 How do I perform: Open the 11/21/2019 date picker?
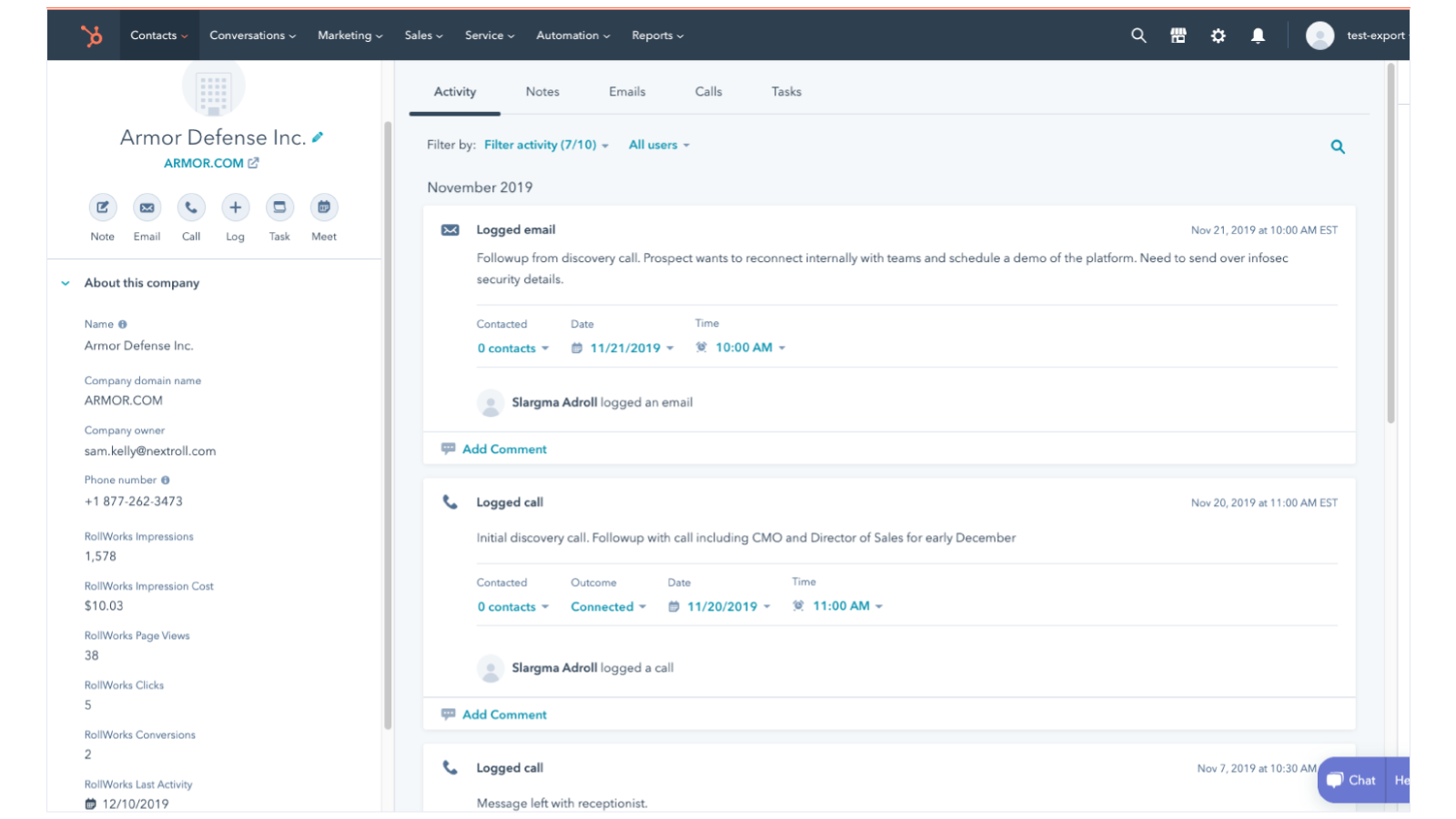click(624, 348)
